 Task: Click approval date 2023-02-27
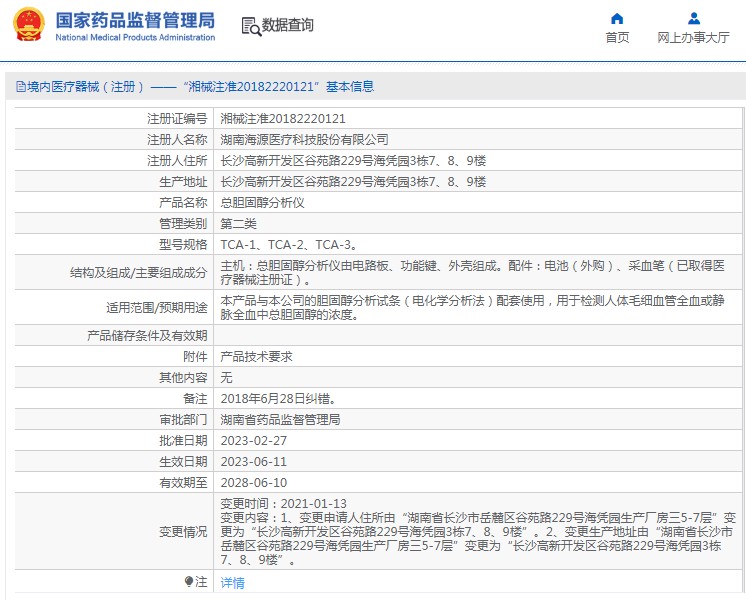(x=254, y=441)
